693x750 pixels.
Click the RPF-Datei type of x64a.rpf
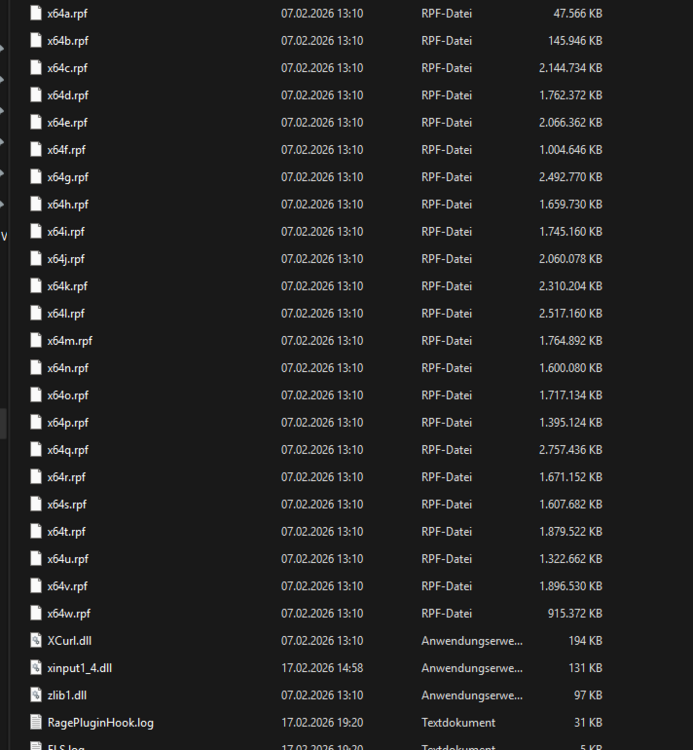447,13
